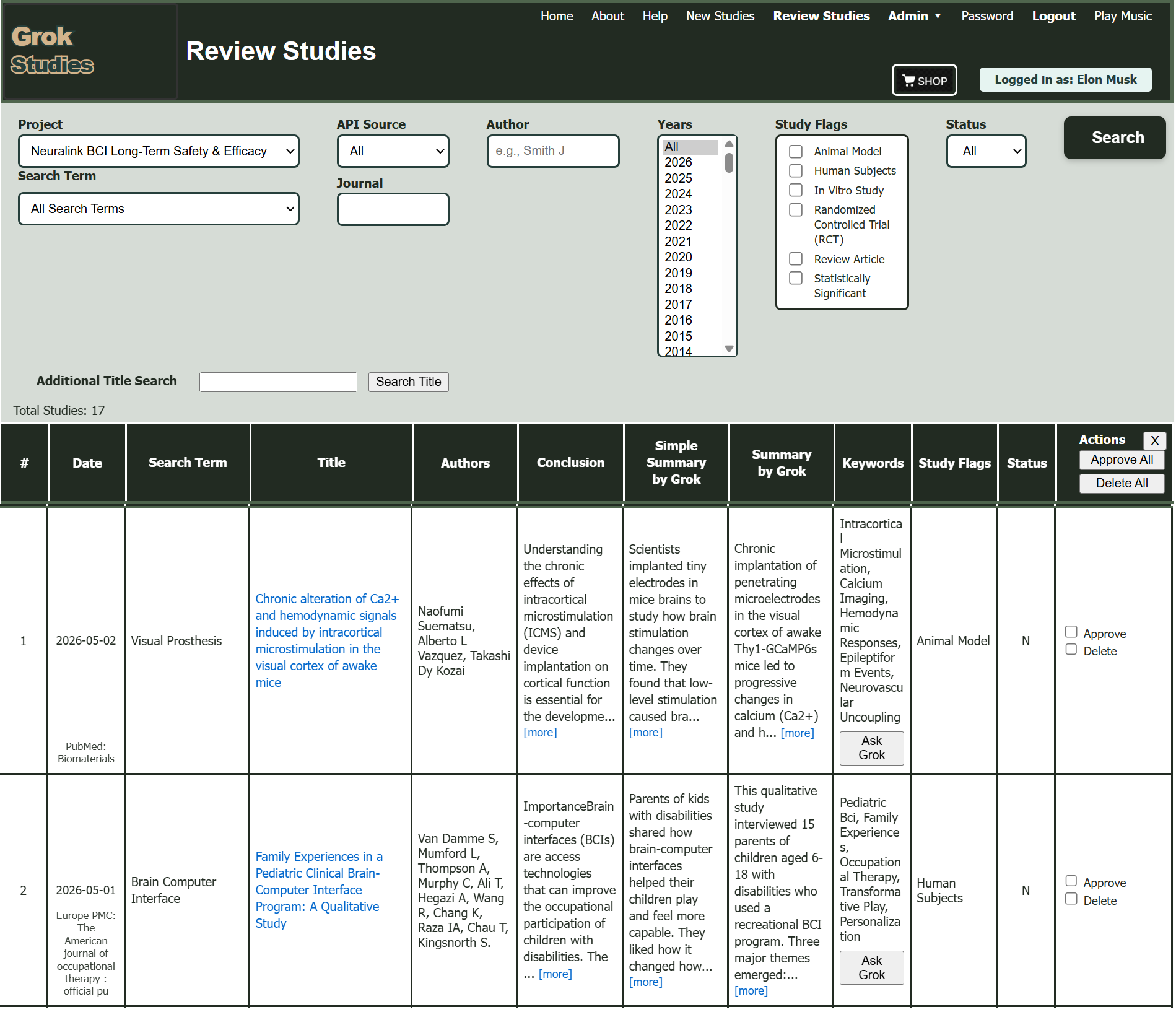Click the 2026-05-02 date cell
The height and width of the screenshot is (1012, 1176).
85,641
